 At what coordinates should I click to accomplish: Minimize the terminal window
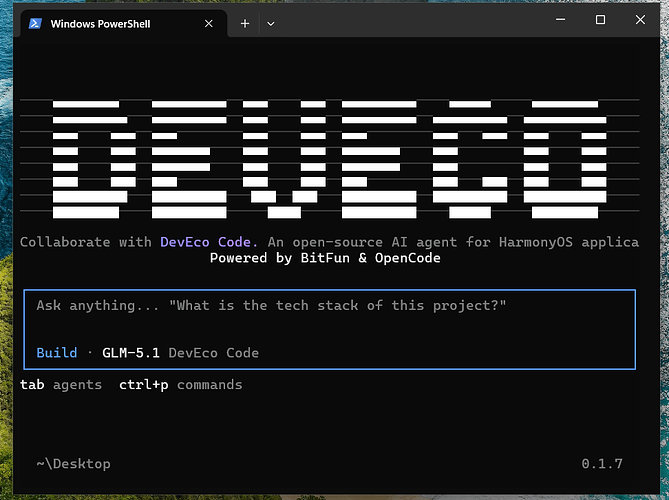coord(561,20)
